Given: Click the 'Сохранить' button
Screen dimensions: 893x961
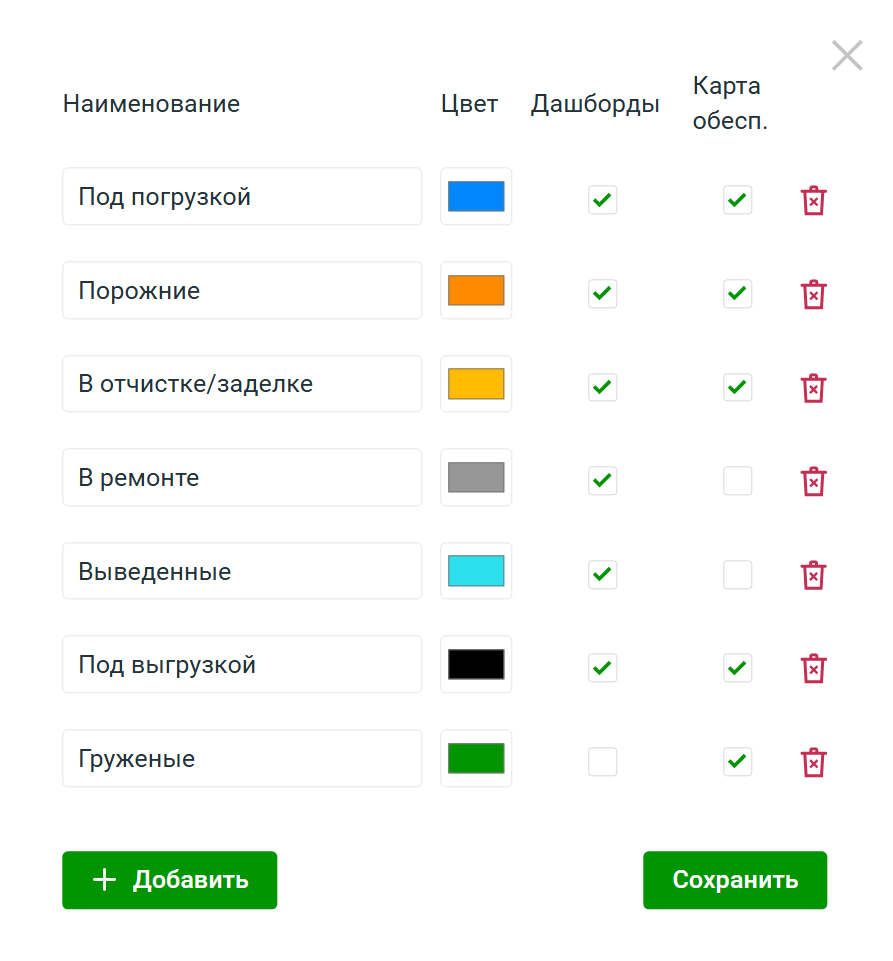Looking at the screenshot, I should tap(735, 880).
